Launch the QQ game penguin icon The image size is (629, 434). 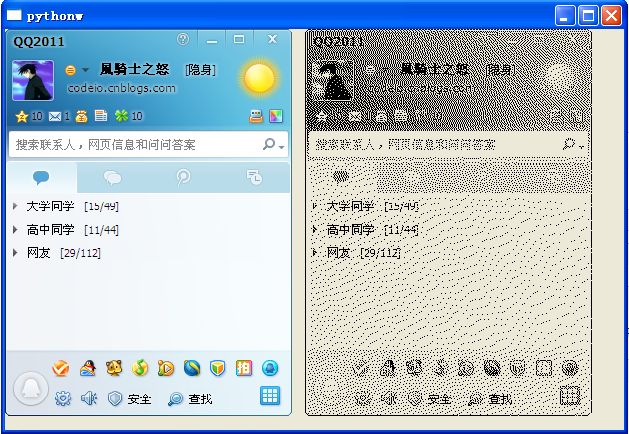tap(87, 368)
